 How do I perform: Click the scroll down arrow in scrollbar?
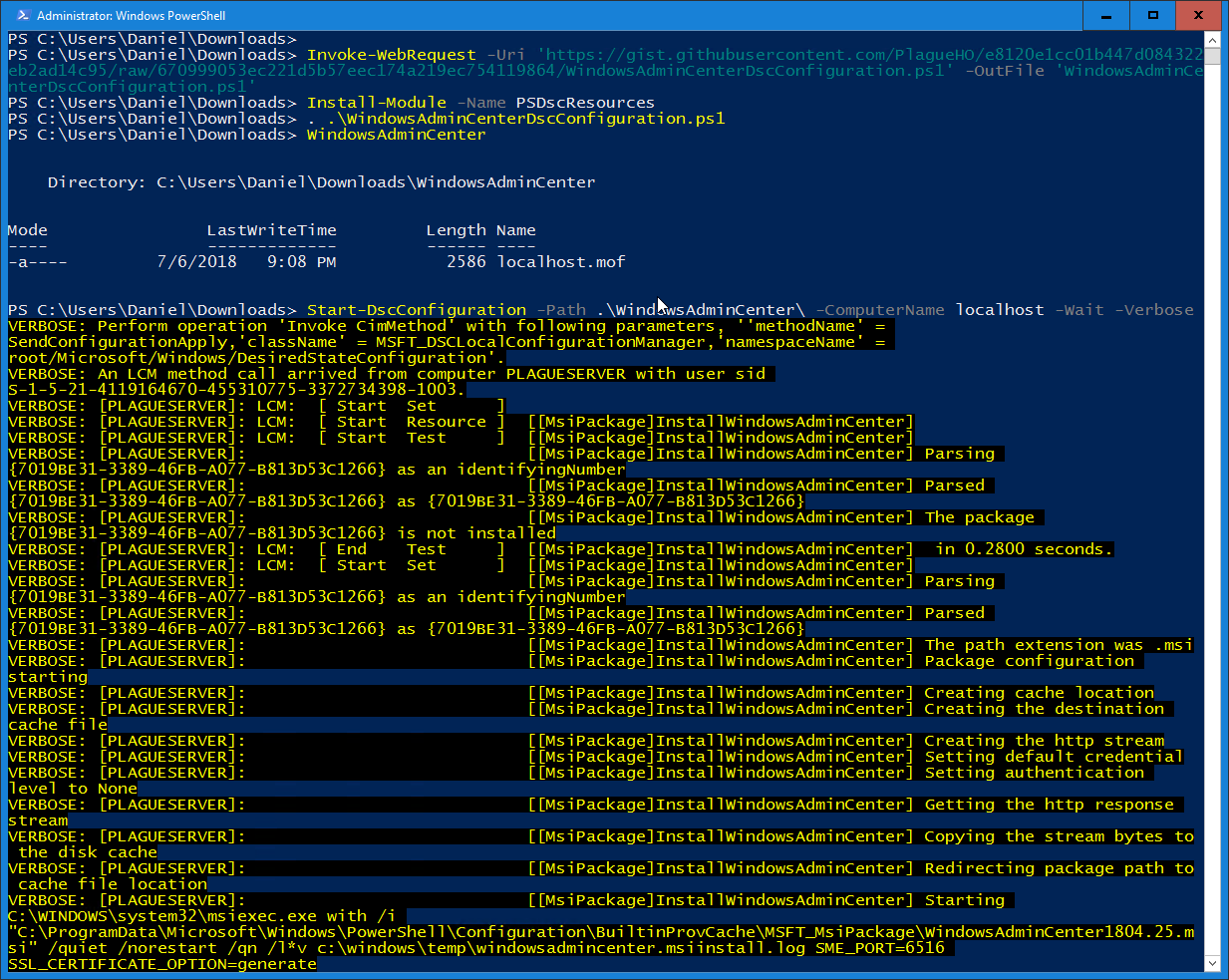tap(1212, 963)
